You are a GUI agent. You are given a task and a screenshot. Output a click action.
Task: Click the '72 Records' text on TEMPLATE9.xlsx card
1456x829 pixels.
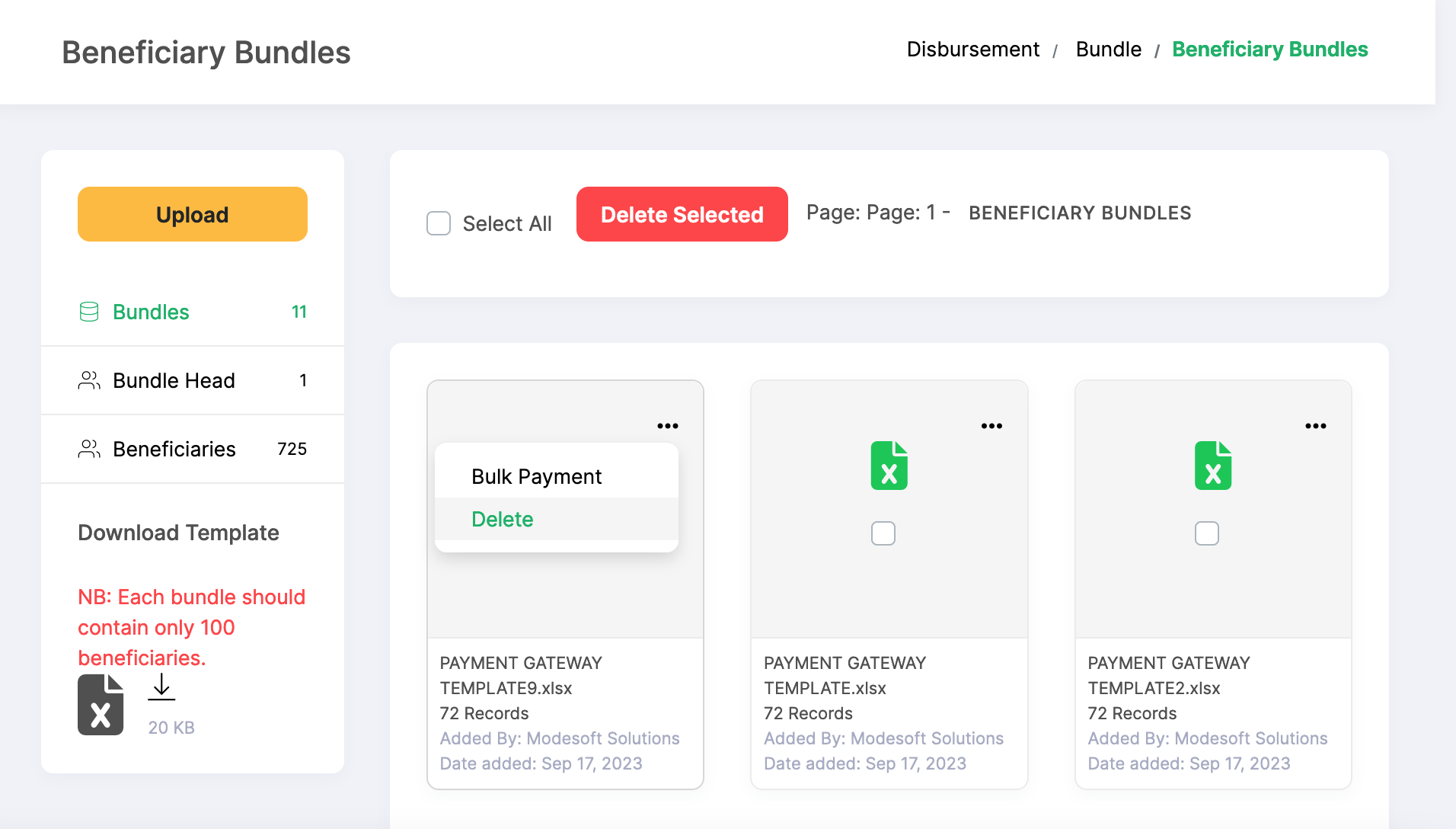click(x=484, y=713)
